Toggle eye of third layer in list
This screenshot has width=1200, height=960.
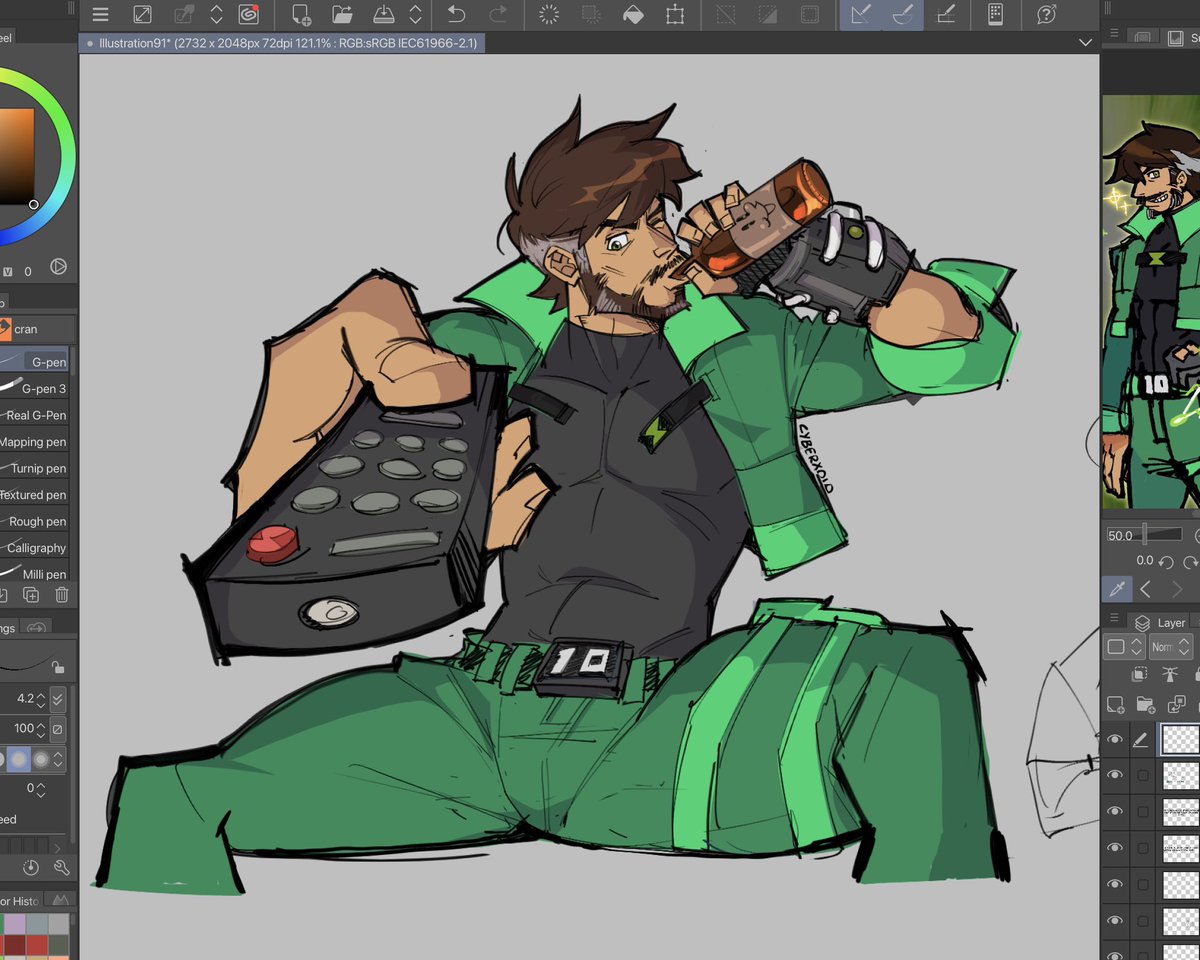click(x=1115, y=812)
